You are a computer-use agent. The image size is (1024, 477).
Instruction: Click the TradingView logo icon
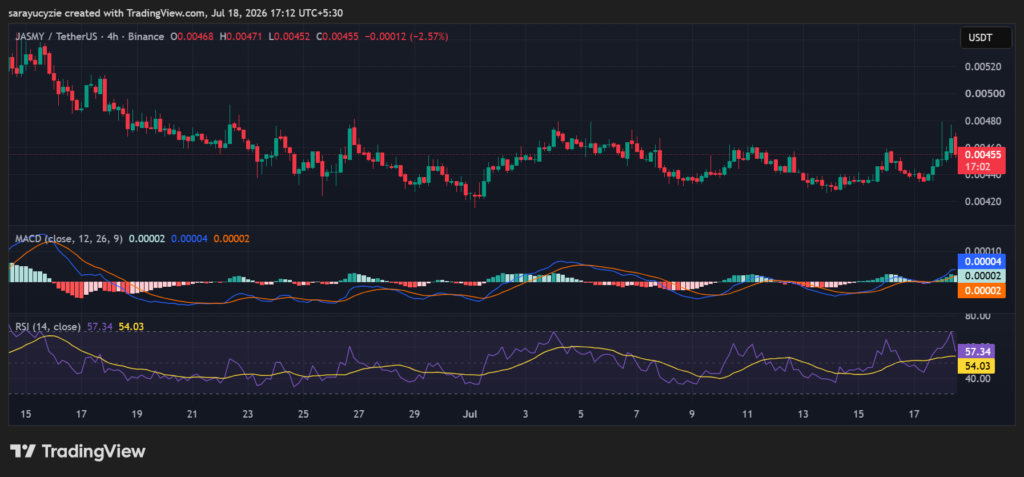pos(22,451)
